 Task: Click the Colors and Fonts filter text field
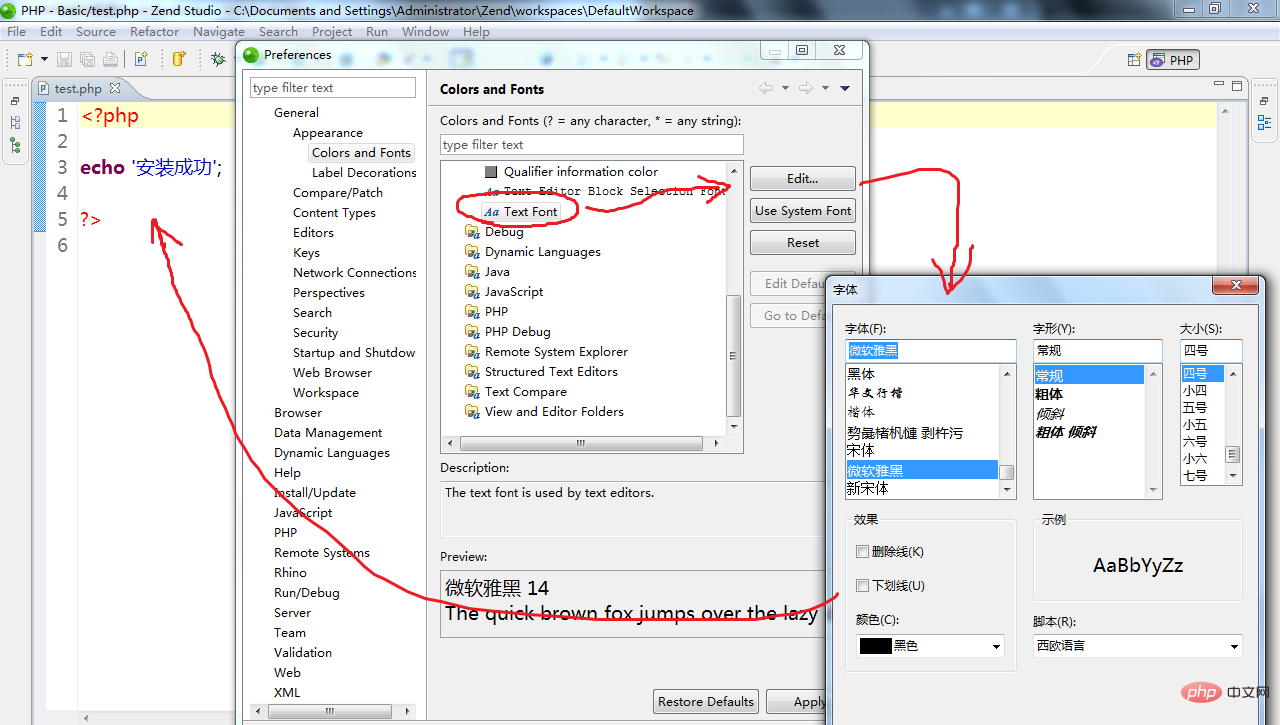coord(592,145)
